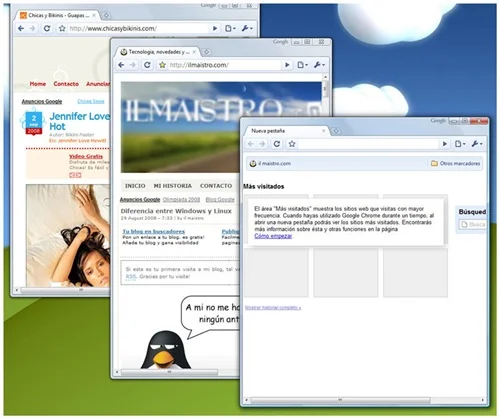Click Forward arrow in Chicas y Bikinis window
Viewport: 500px width, 419px height.
coord(32,29)
